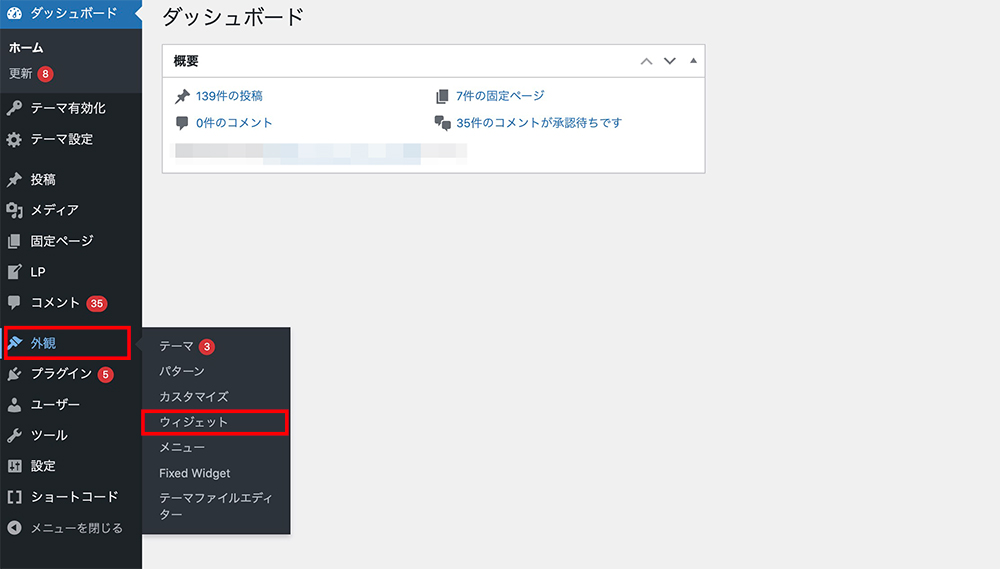Viewport: 1000px width, 569px height.
Task: Click the speech bubble icon beside コメント menu
Action: click(14, 302)
